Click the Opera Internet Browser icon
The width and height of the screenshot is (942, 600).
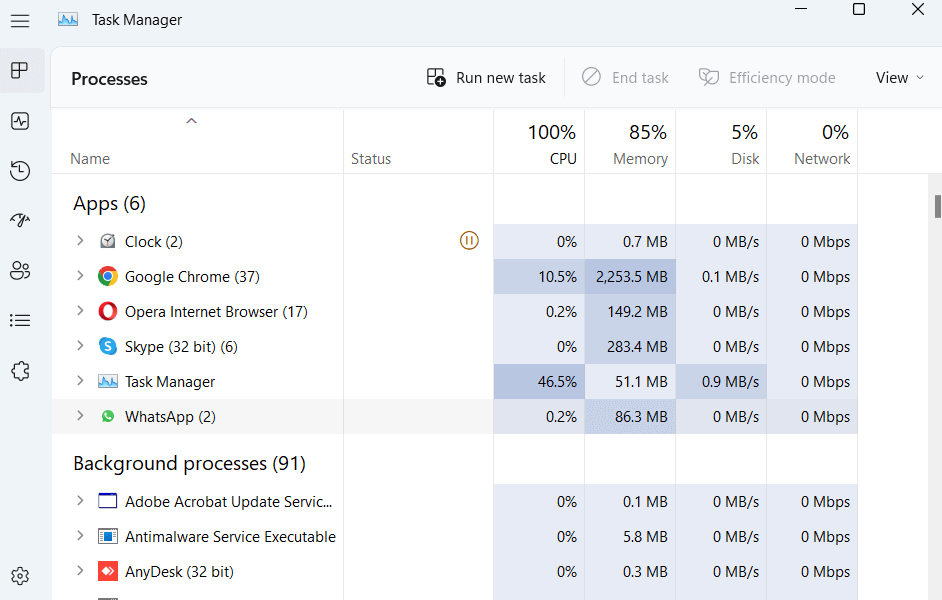(x=108, y=311)
